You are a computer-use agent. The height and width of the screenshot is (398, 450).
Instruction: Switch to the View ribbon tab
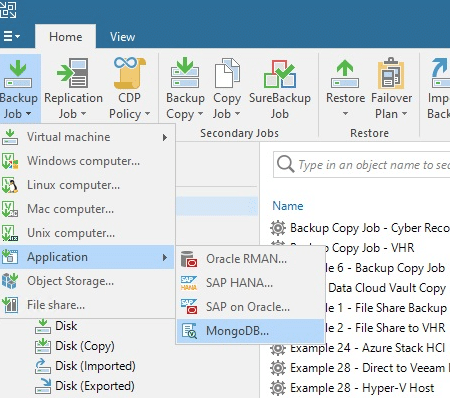[122, 37]
